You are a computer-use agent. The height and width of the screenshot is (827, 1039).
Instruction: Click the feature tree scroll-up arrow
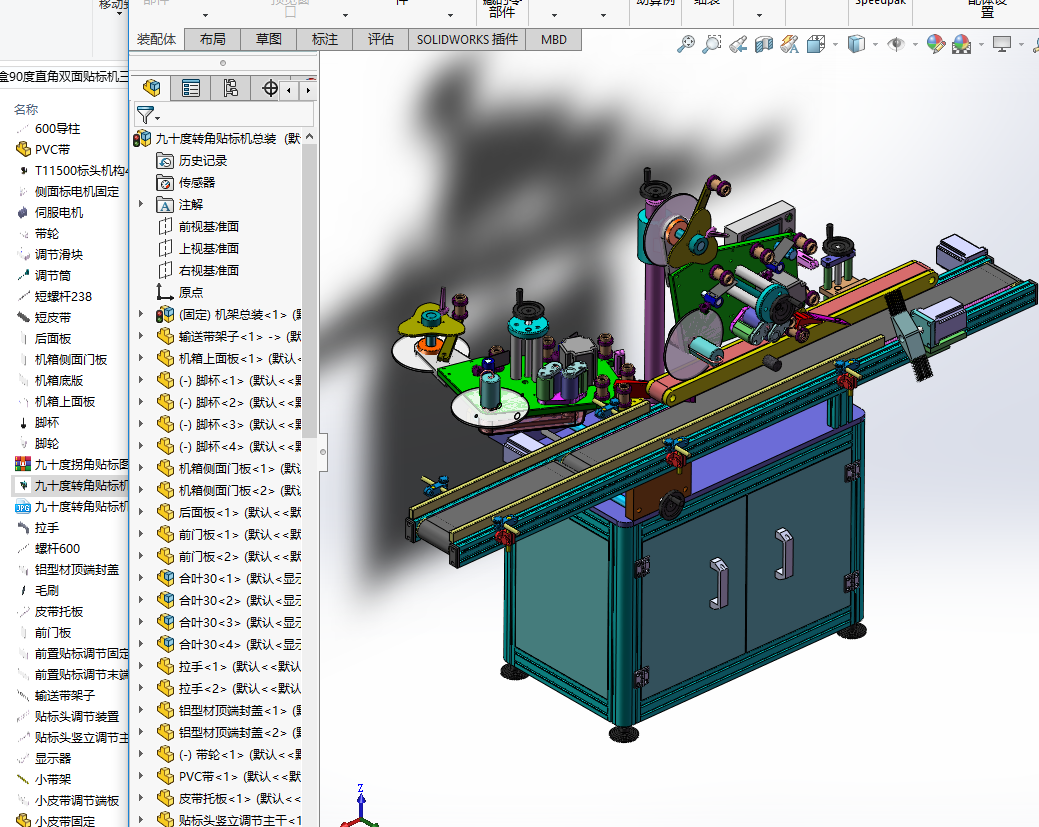(x=309, y=137)
